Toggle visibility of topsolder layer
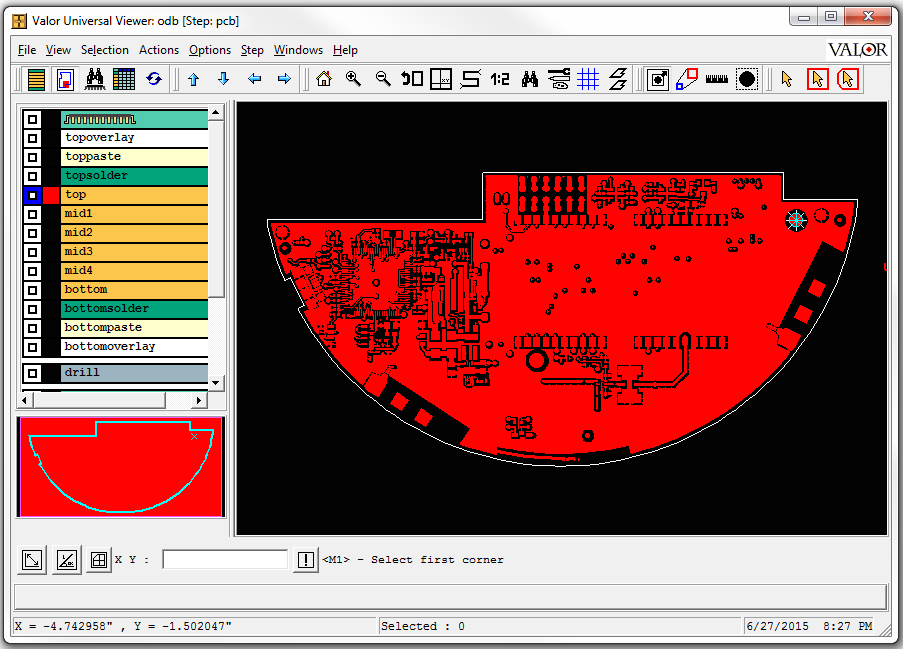Screen dimensions: 903x649 [32, 176]
